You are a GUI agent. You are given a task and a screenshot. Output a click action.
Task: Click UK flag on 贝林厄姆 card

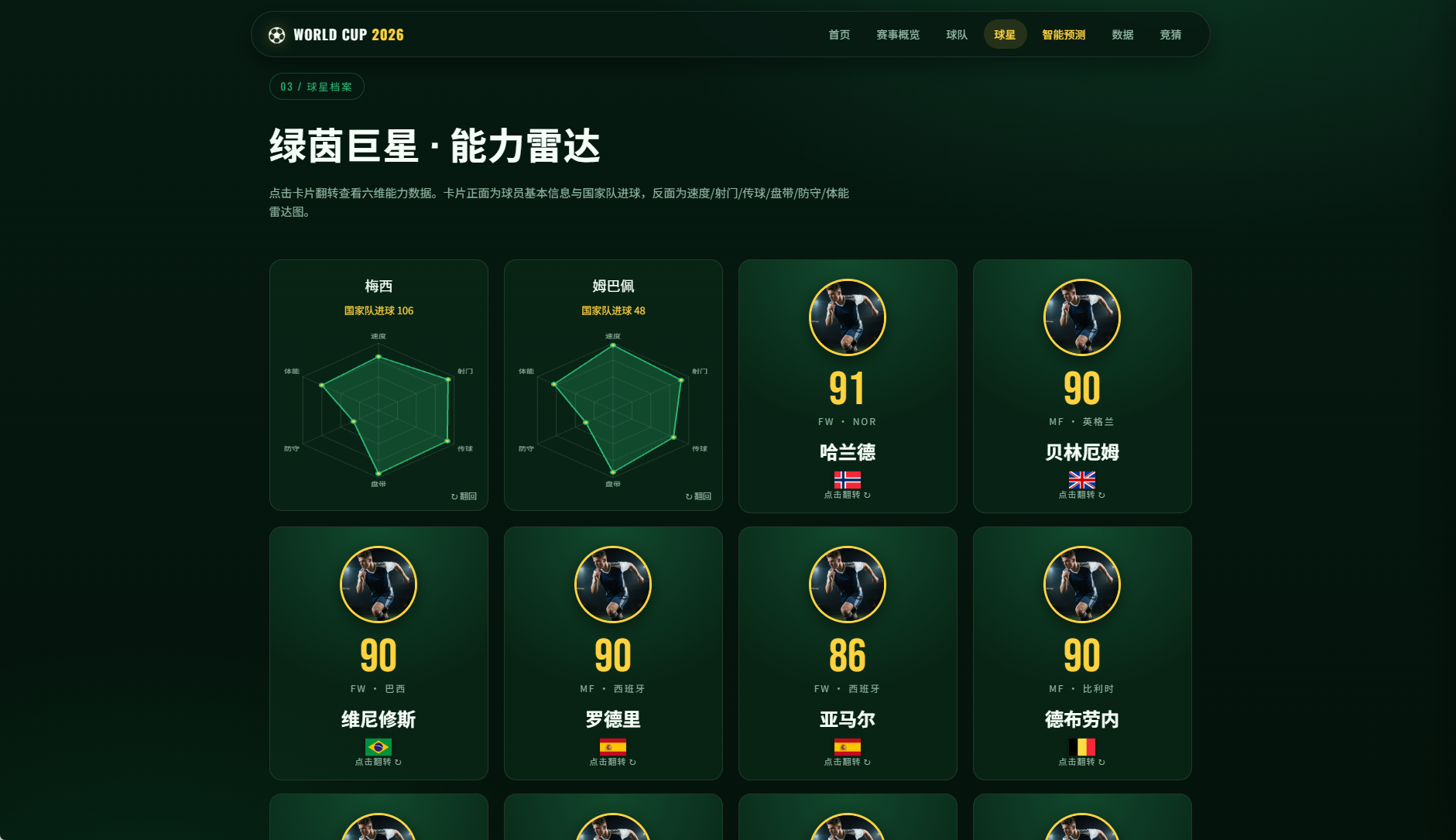pyautogui.click(x=1082, y=480)
